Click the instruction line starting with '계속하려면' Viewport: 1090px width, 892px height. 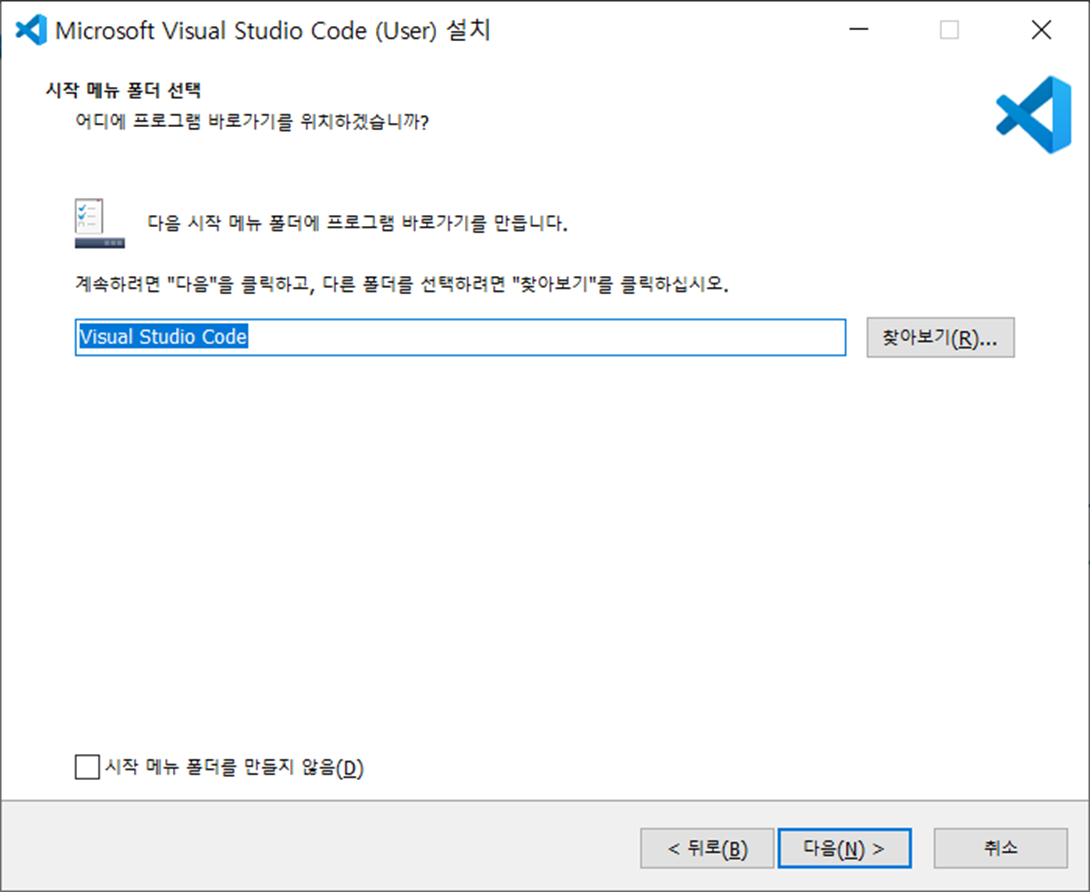(402, 284)
